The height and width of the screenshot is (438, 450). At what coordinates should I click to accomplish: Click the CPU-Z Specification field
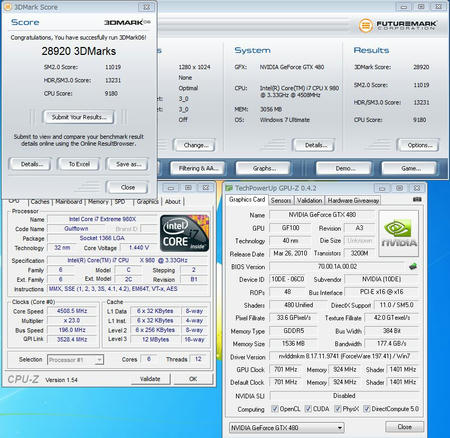pos(128,260)
